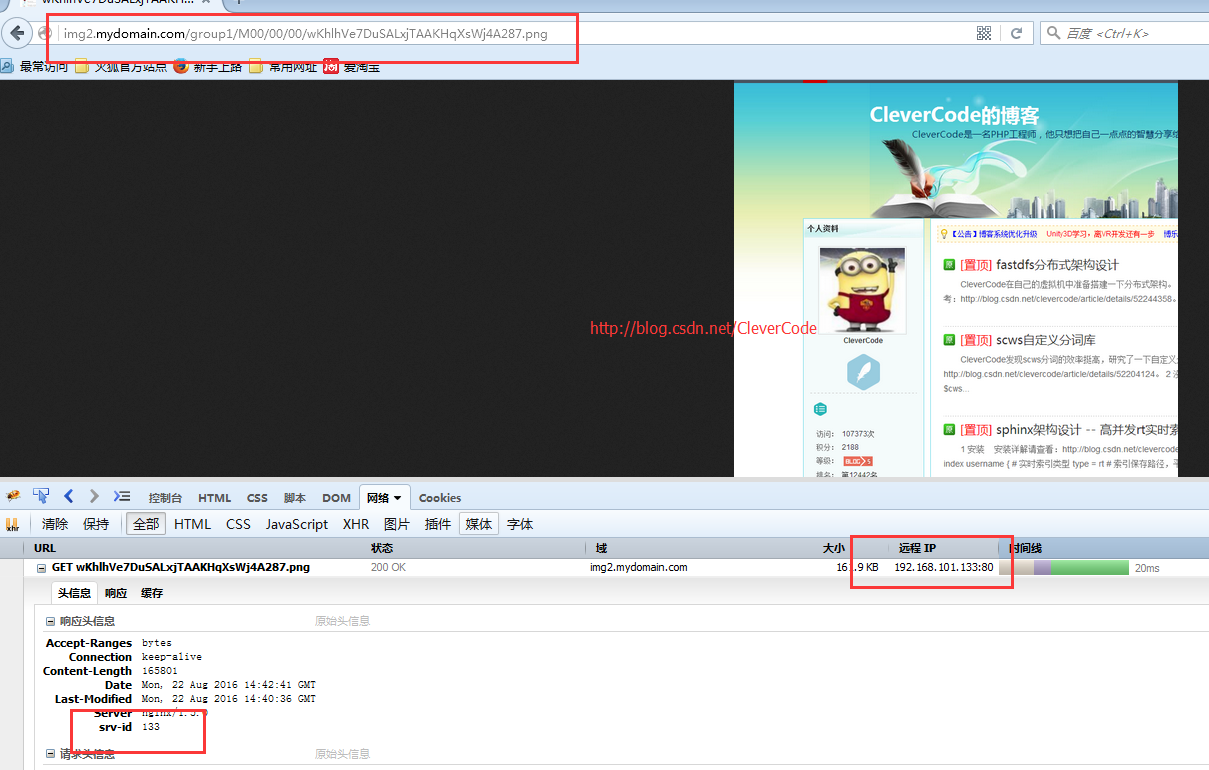
Task: Sort by the 状态 column header
Action: pyautogui.click(x=476, y=548)
